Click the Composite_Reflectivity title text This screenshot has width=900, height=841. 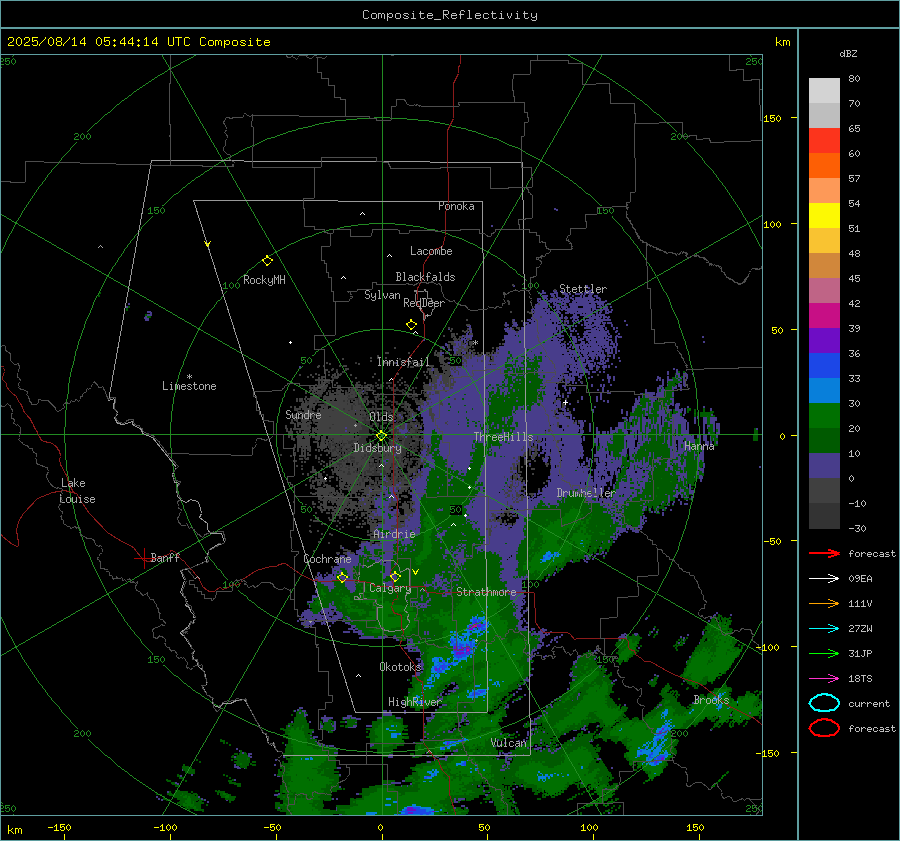450,15
